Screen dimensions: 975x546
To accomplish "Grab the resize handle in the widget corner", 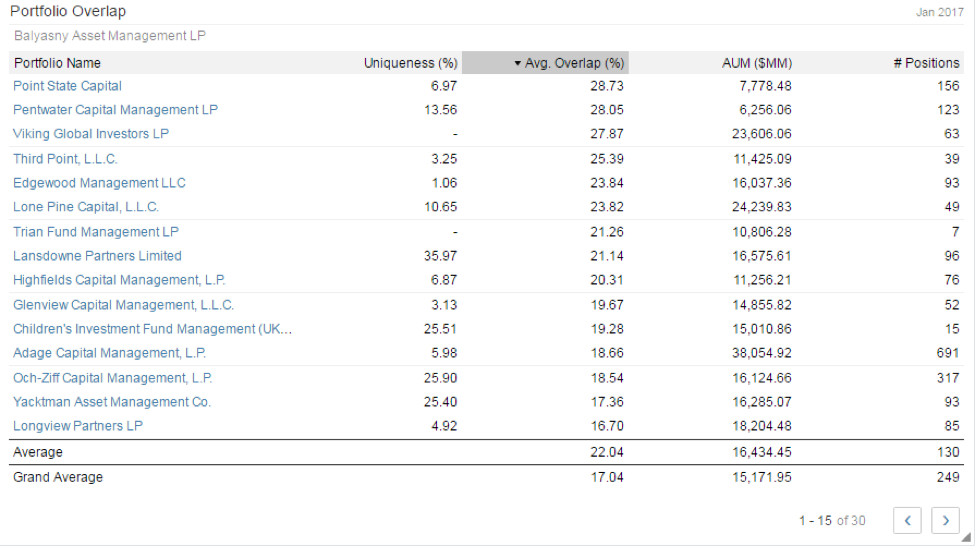I will point(966,538).
